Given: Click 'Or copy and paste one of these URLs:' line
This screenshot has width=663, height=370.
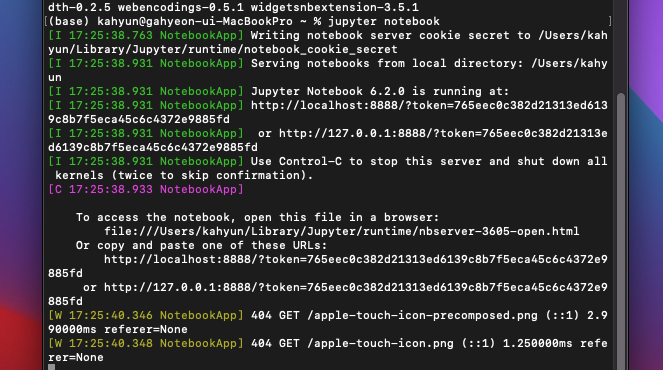Looking at the screenshot, I should pos(201,245).
